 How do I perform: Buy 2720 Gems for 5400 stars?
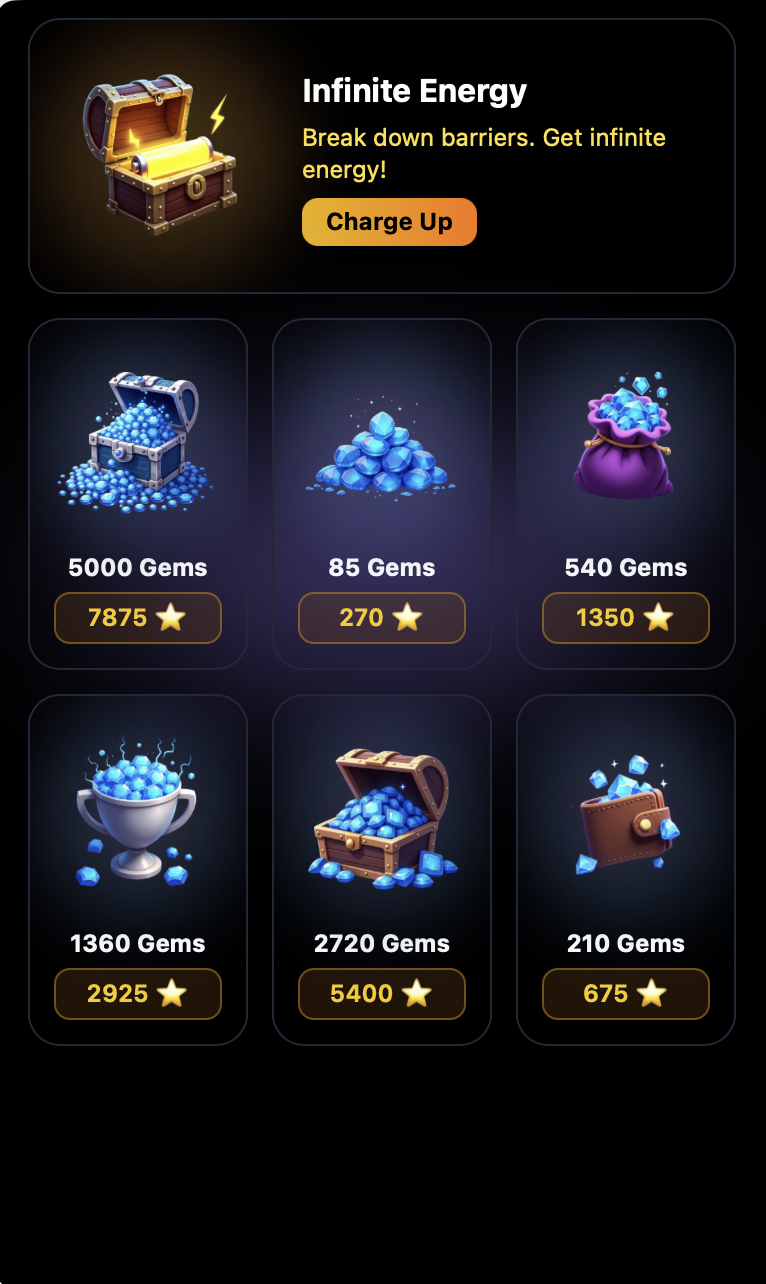(x=382, y=994)
